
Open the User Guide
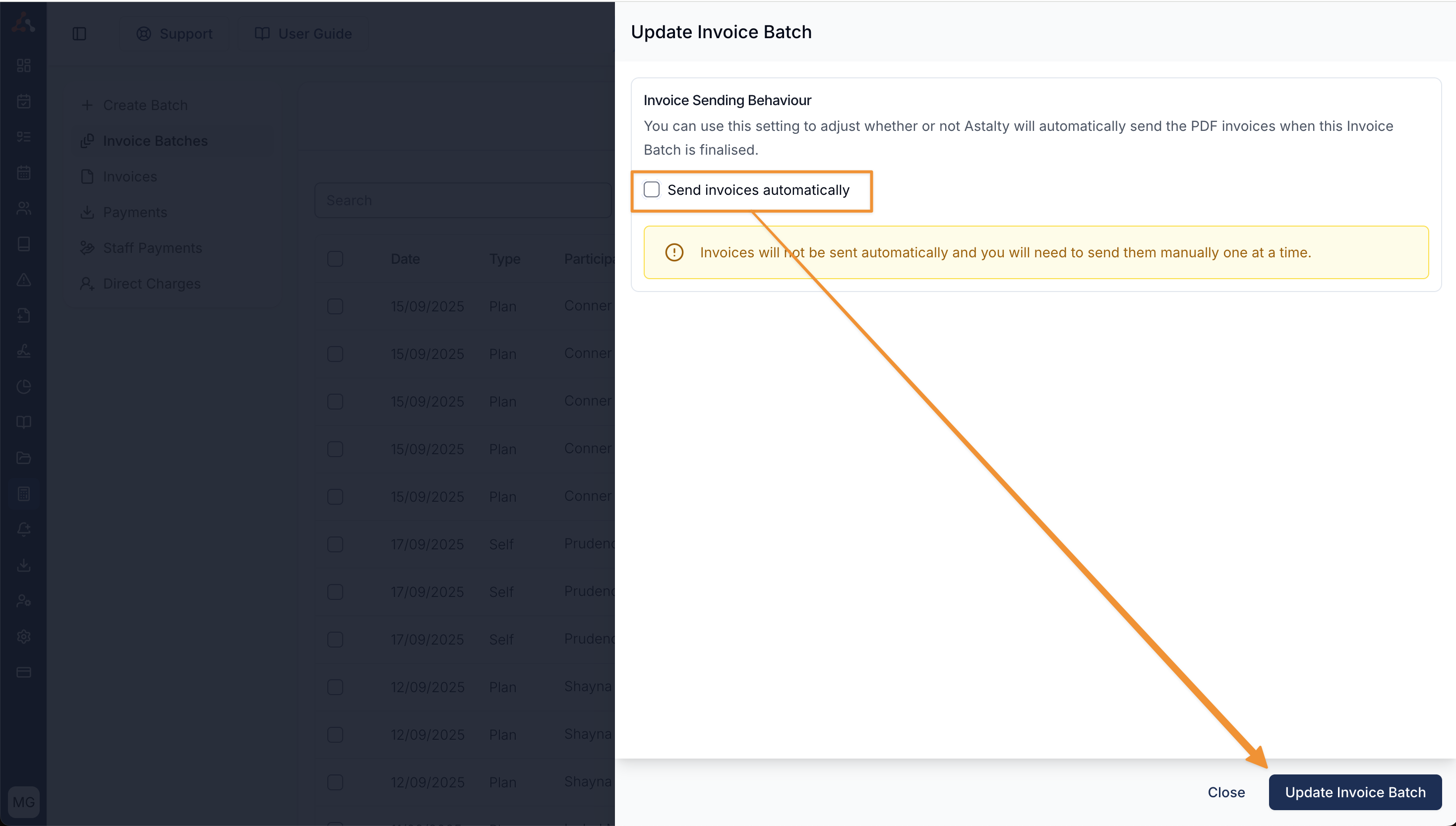303,34
